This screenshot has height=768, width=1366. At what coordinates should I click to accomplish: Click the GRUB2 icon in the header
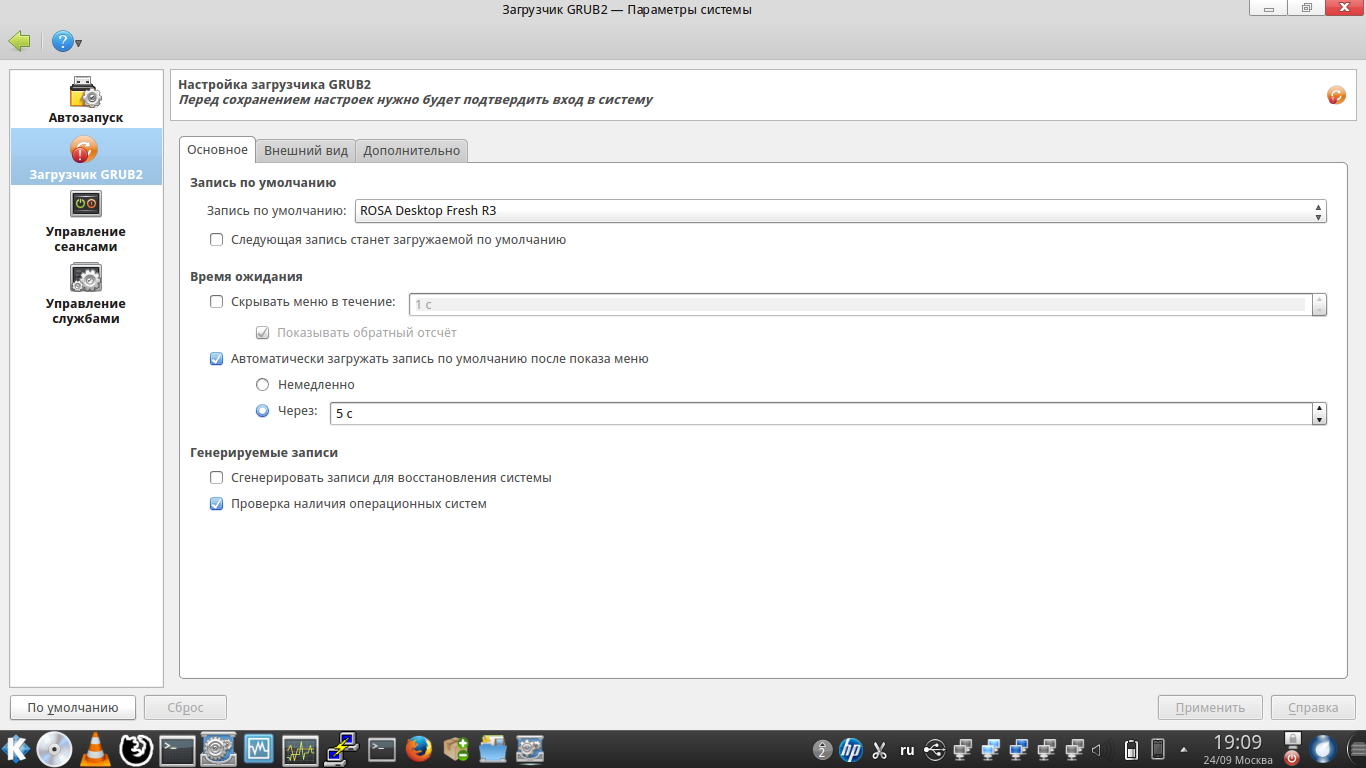[x=1336, y=95]
